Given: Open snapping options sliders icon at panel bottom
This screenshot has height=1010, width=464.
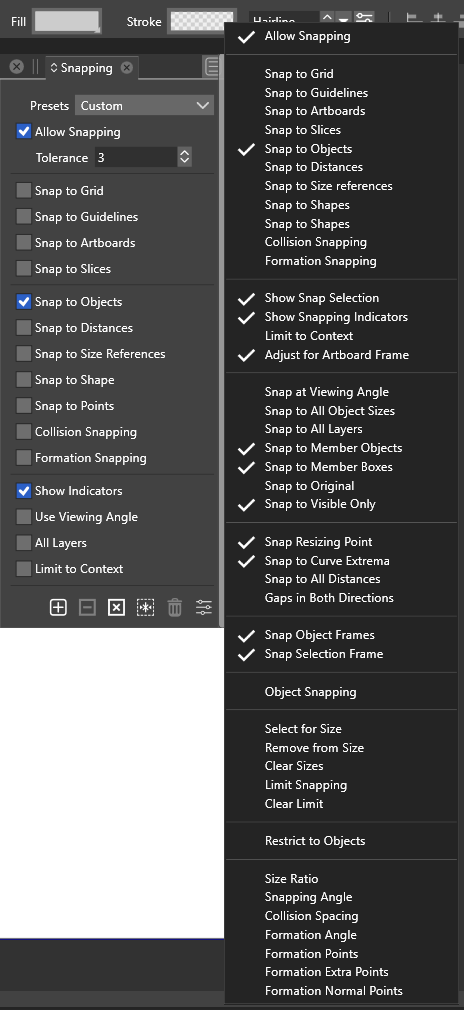Looking at the screenshot, I should coord(204,607).
